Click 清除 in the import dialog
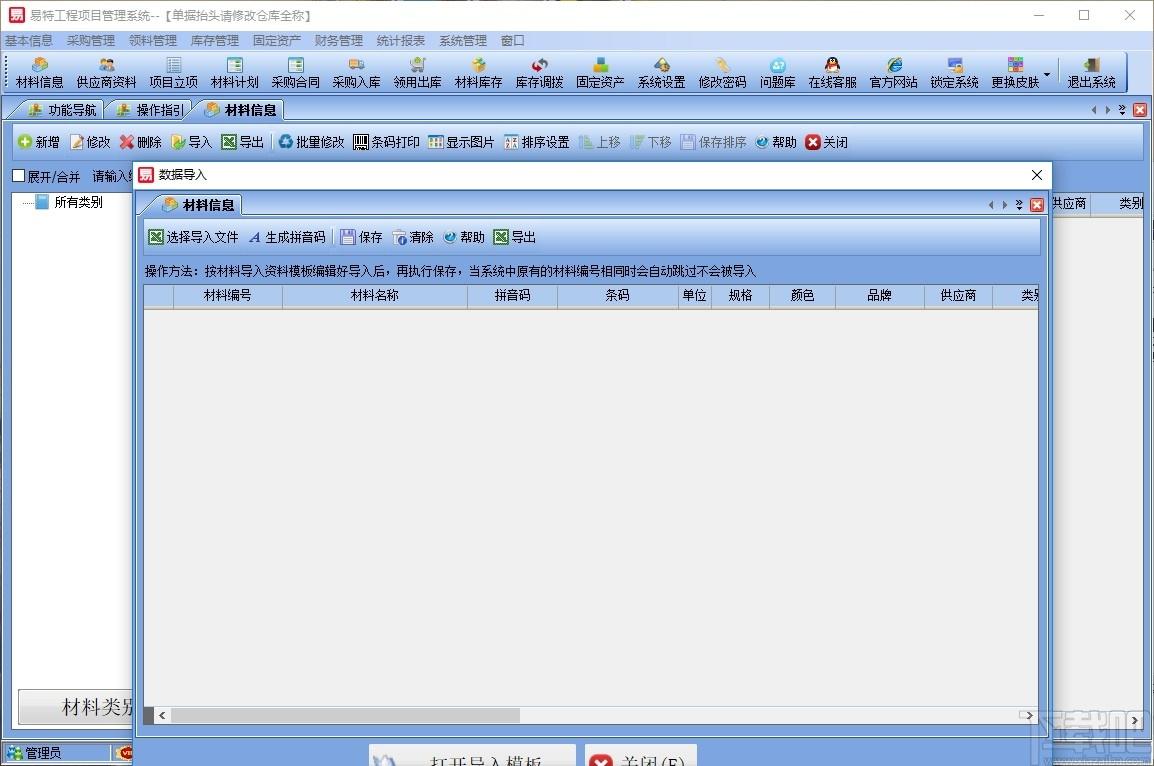 point(413,237)
